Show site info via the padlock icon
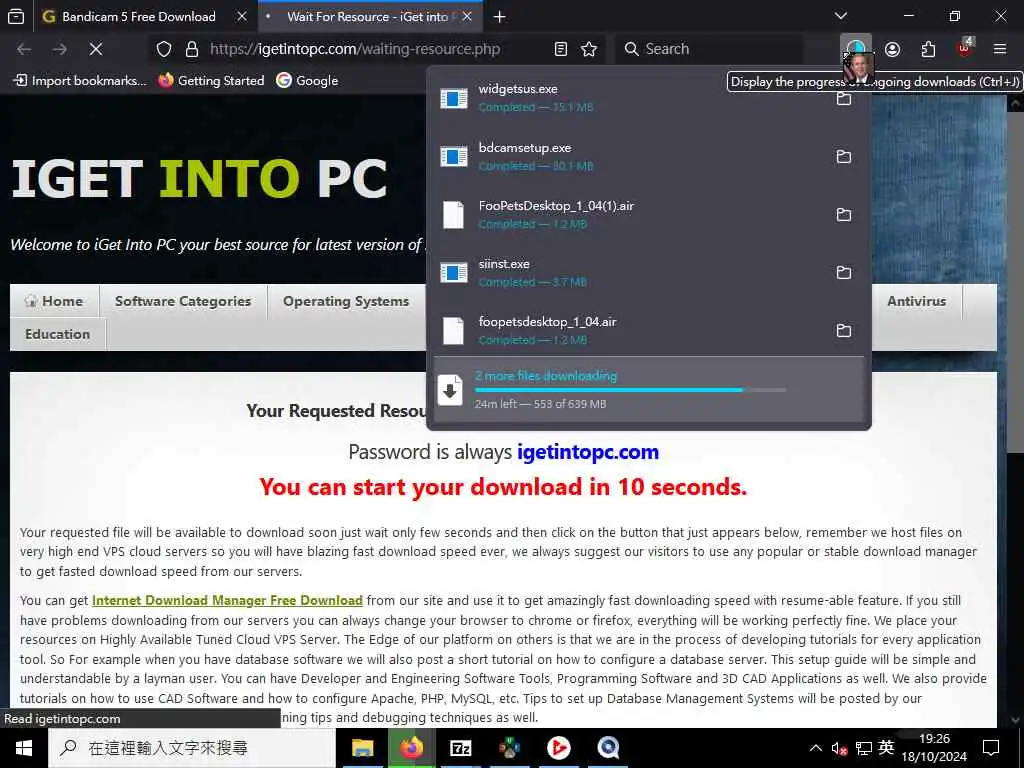1024x768 pixels. coord(191,49)
